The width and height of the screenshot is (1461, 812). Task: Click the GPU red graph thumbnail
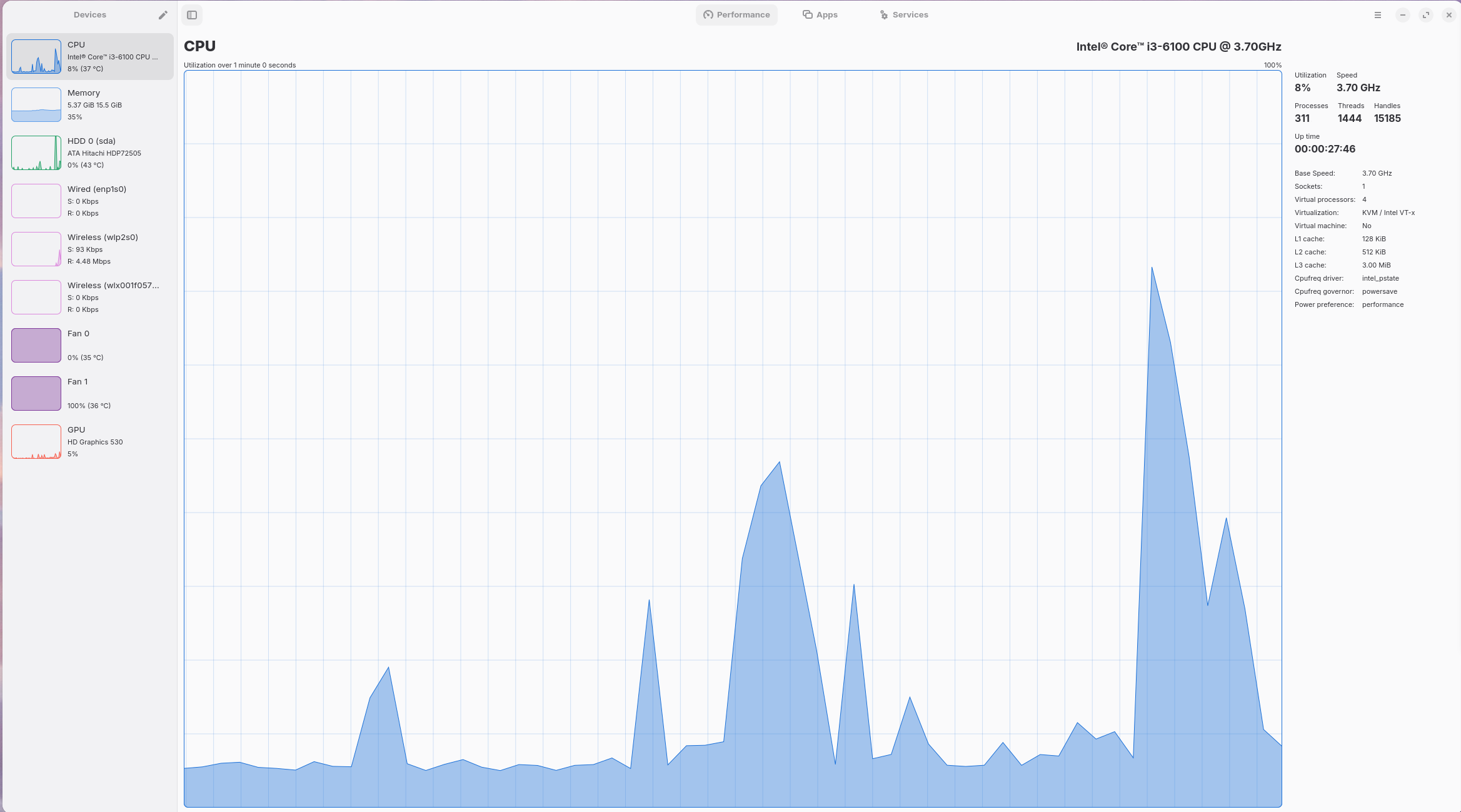point(36,442)
